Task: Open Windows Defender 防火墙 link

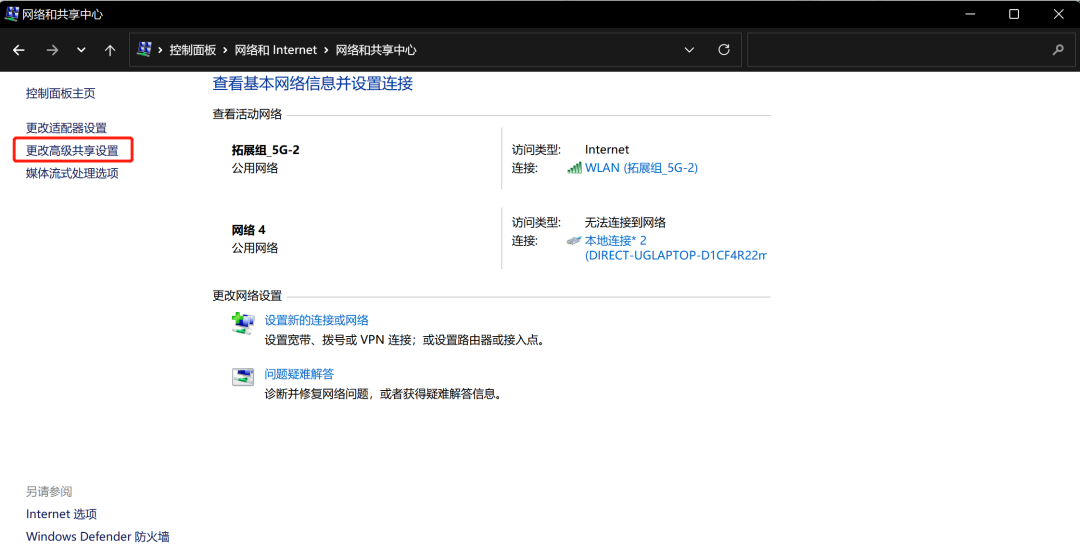Action: coord(98,537)
